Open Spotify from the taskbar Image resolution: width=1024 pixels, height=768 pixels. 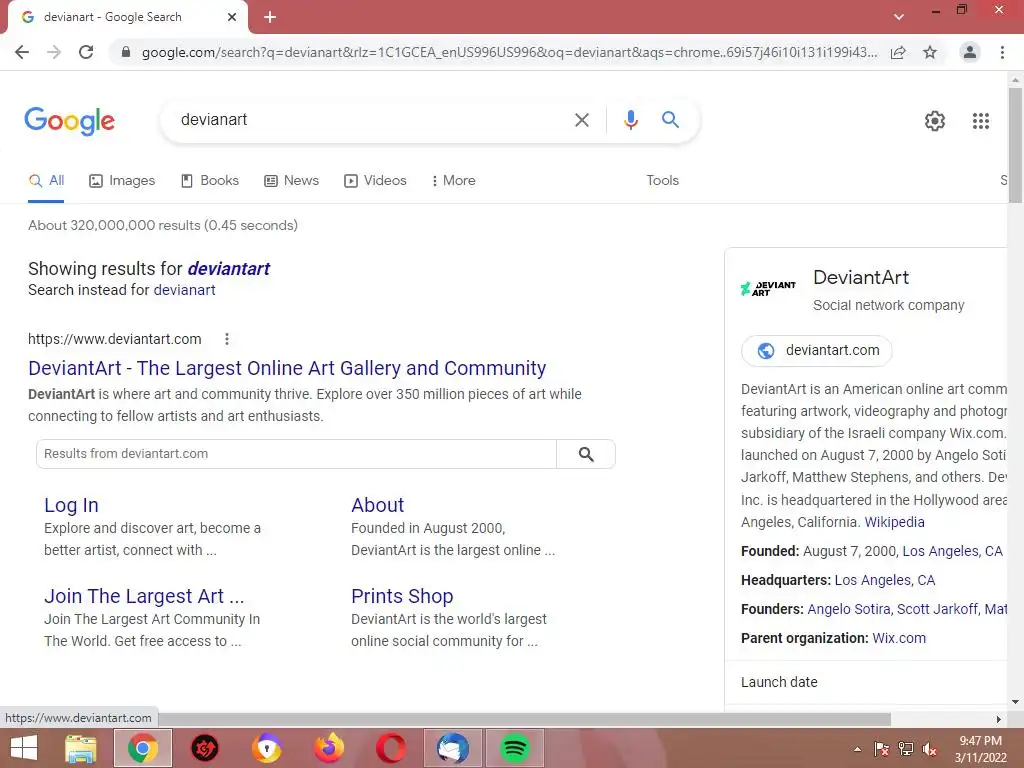(x=515, y=748)
